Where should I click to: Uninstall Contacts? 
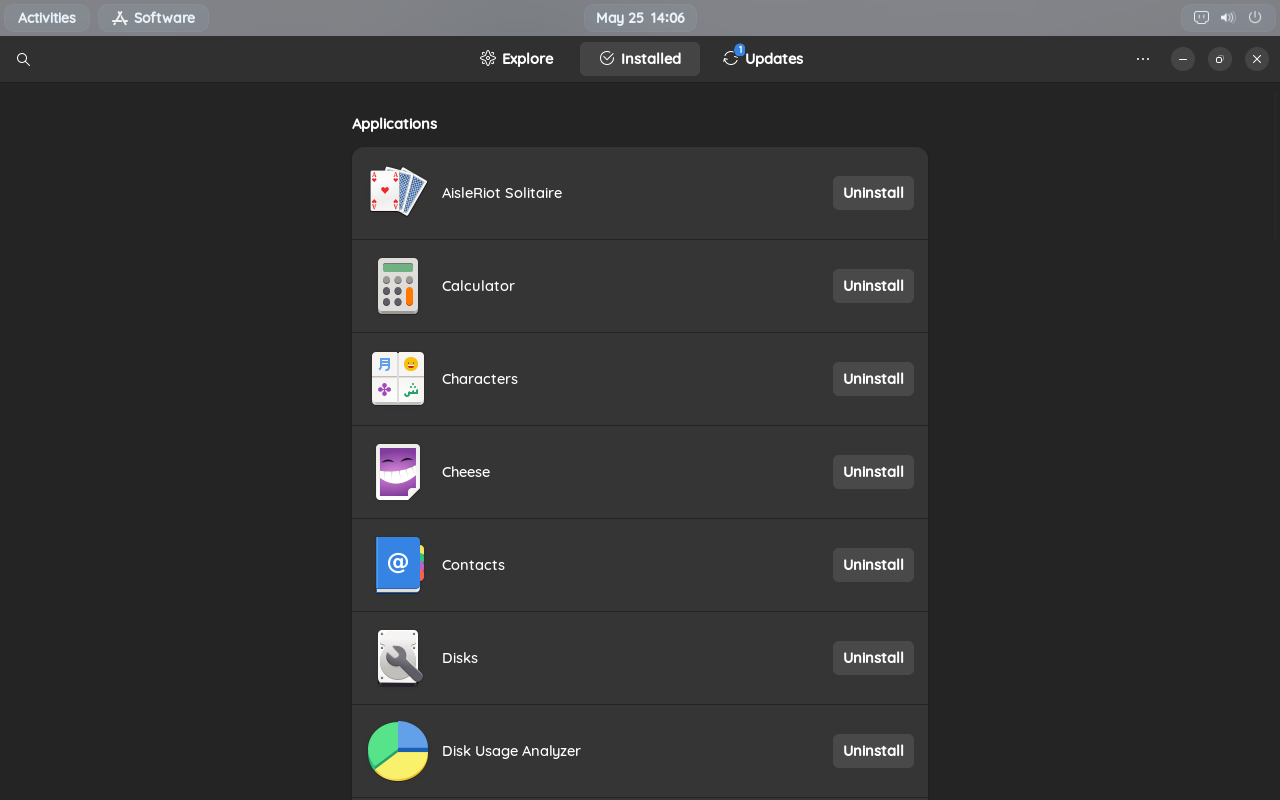pyautogui.click(x=873, y=565)
